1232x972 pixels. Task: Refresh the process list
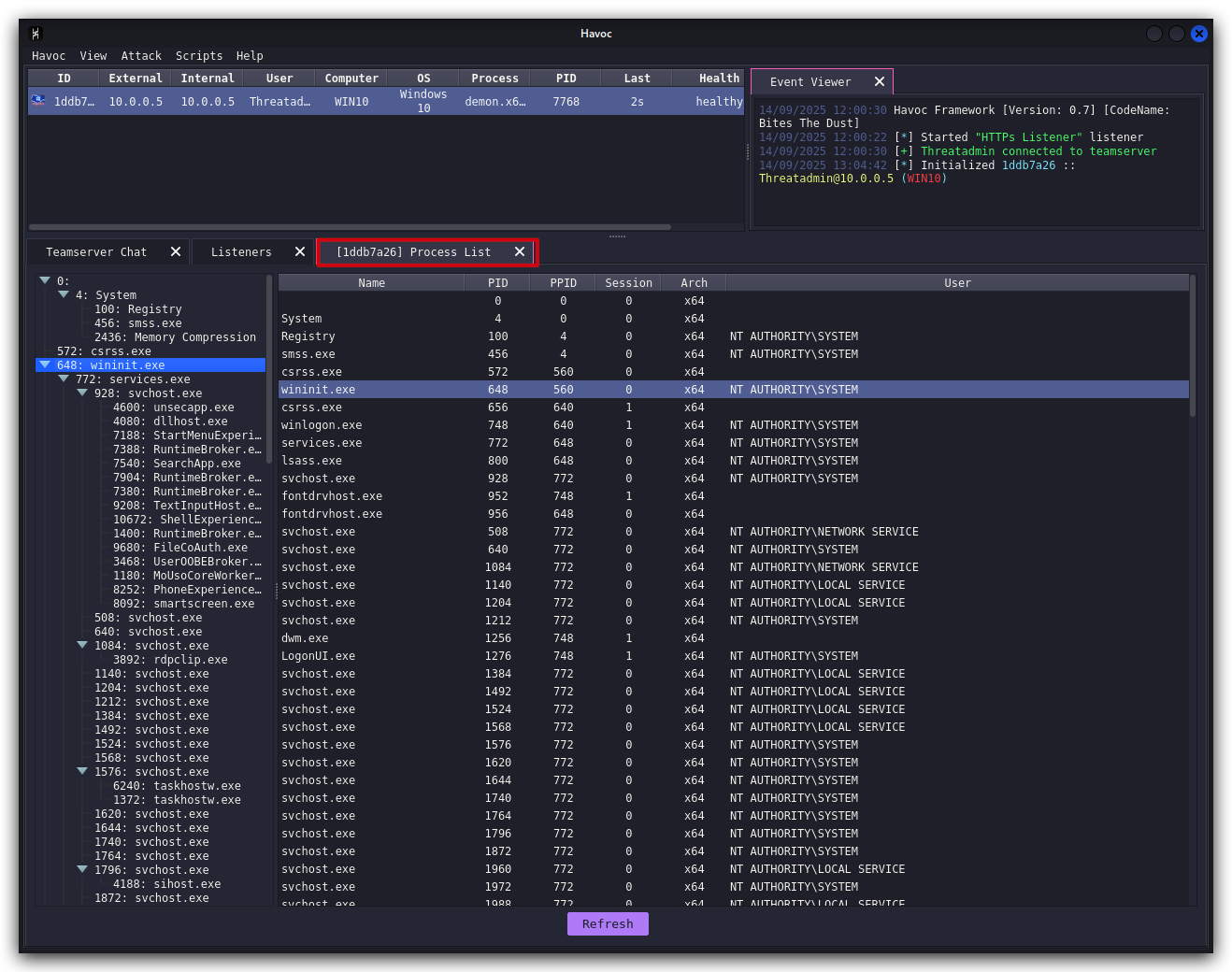pos(608,923)
